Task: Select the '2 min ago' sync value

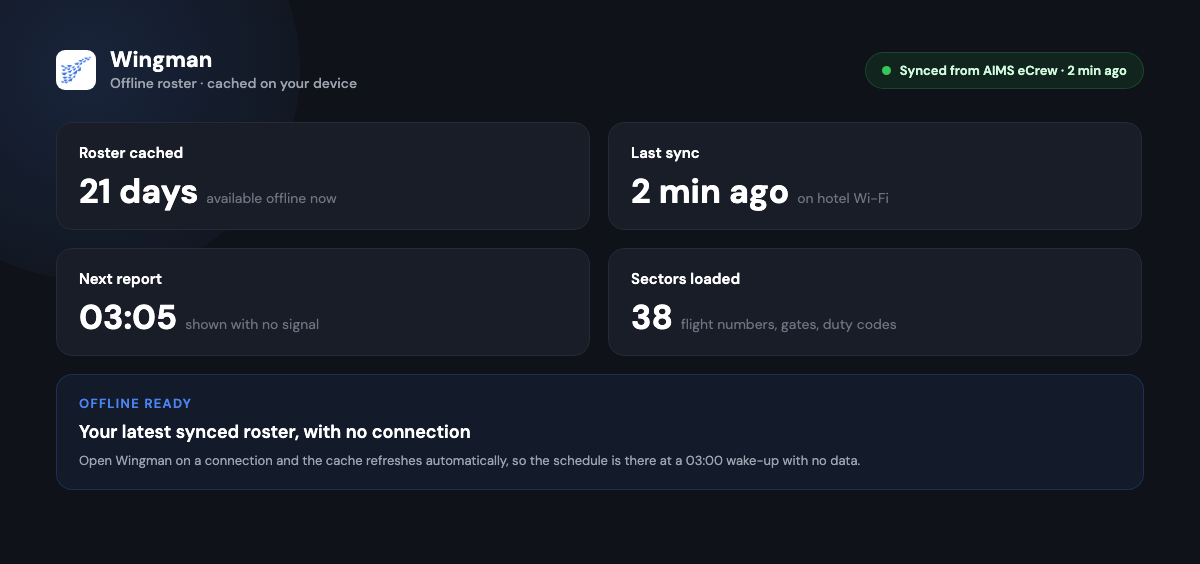Action: [x=710, y=191]
